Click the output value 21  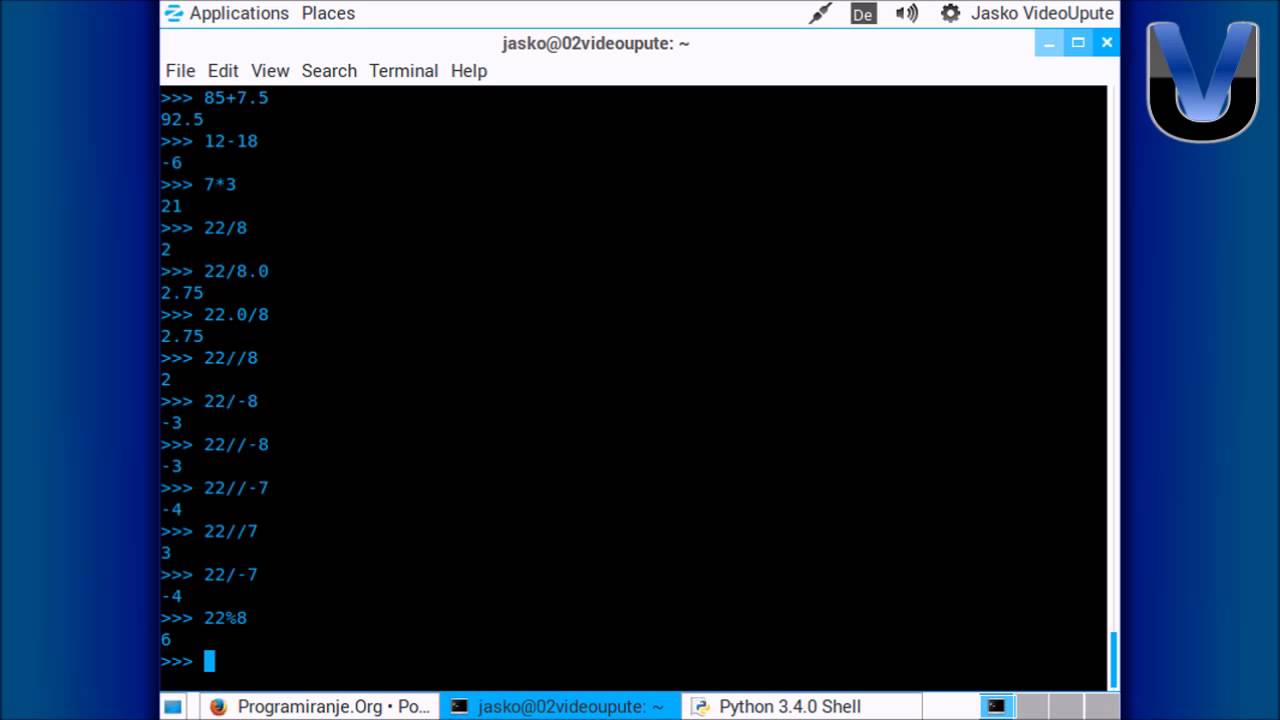click(171, 206)
